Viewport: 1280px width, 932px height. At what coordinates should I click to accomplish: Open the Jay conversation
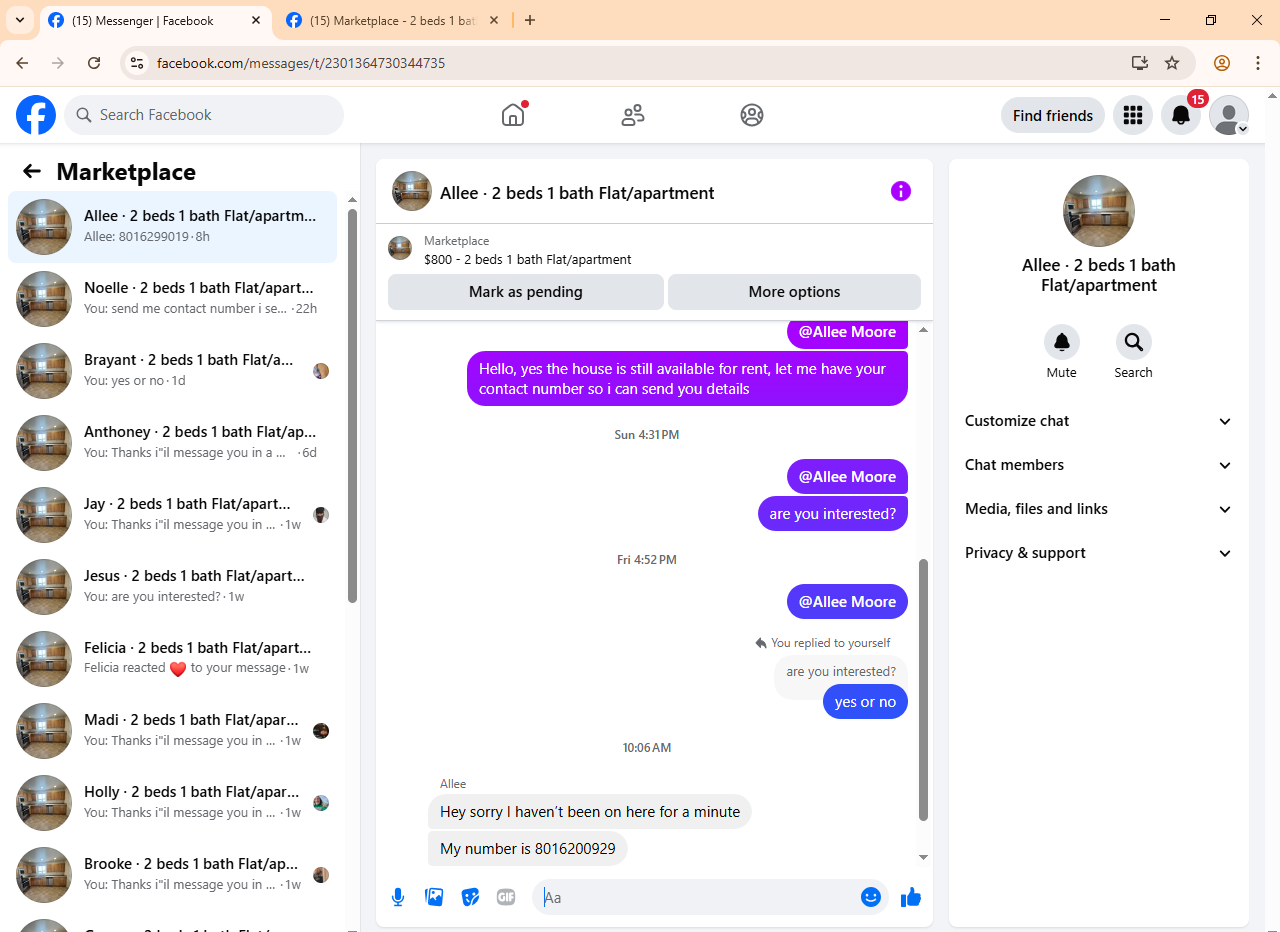point(172,515)
